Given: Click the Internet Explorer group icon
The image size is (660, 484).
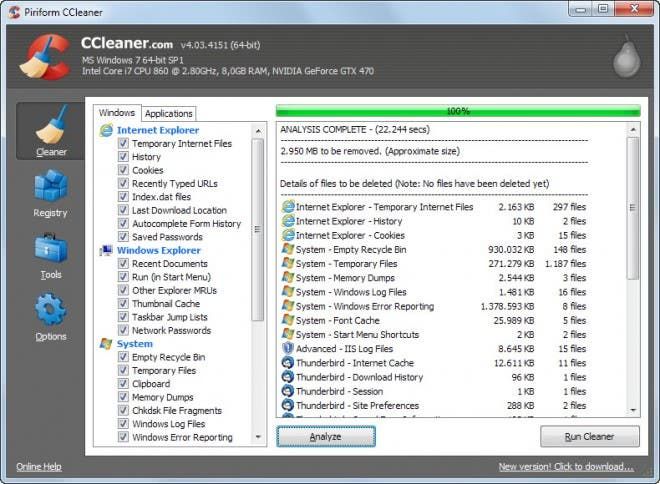Looking at the screenshot, I should pos(106,130).
